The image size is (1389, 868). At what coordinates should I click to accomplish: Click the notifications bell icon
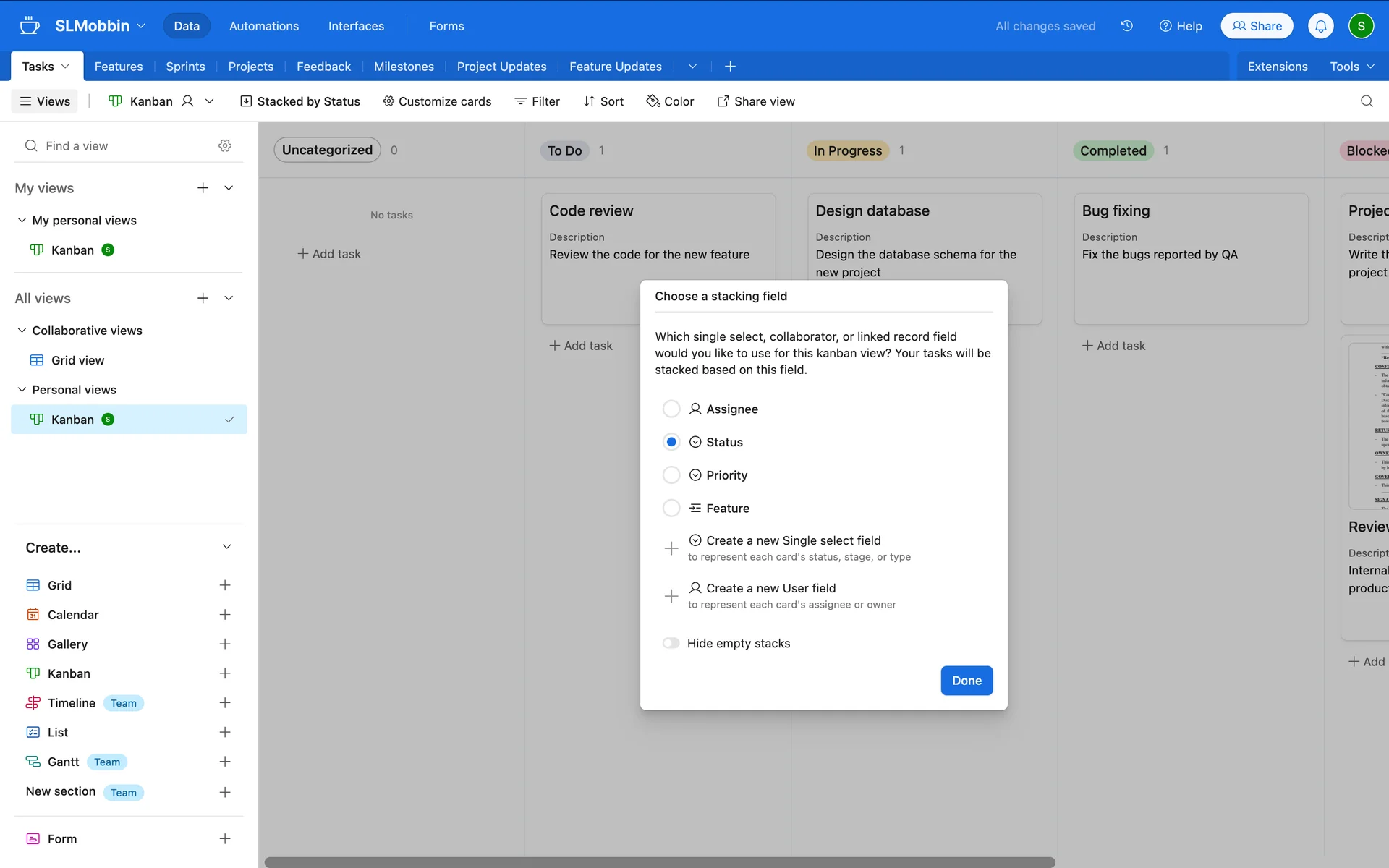click(1320, 26)
